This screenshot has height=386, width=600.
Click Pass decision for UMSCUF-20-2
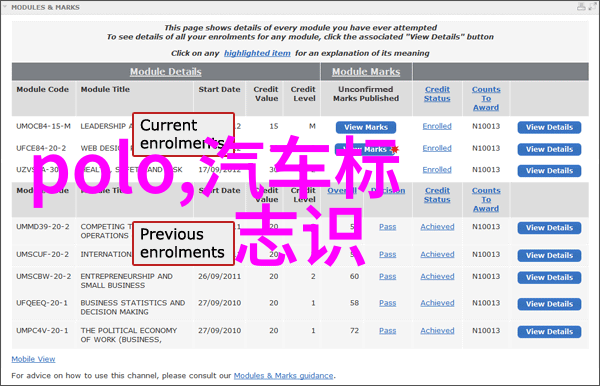coord(388,254)
